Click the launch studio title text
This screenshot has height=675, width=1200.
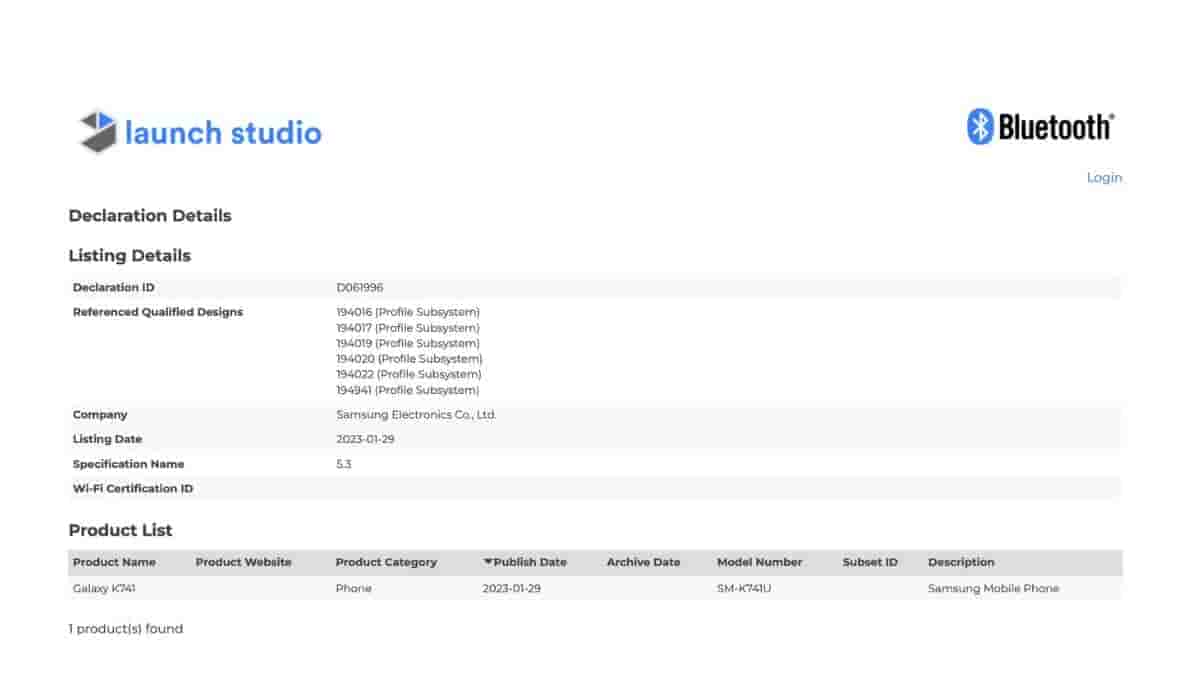pyautogui.click(x=222, y=133)
